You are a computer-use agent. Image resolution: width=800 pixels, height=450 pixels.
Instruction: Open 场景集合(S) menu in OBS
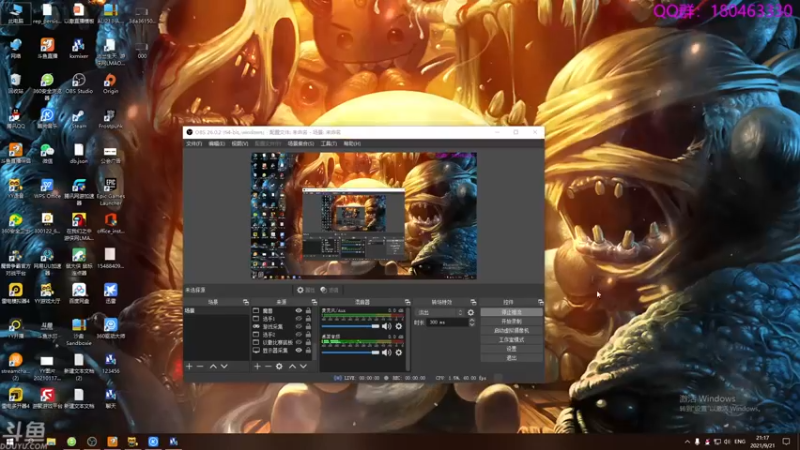[301, 144]
